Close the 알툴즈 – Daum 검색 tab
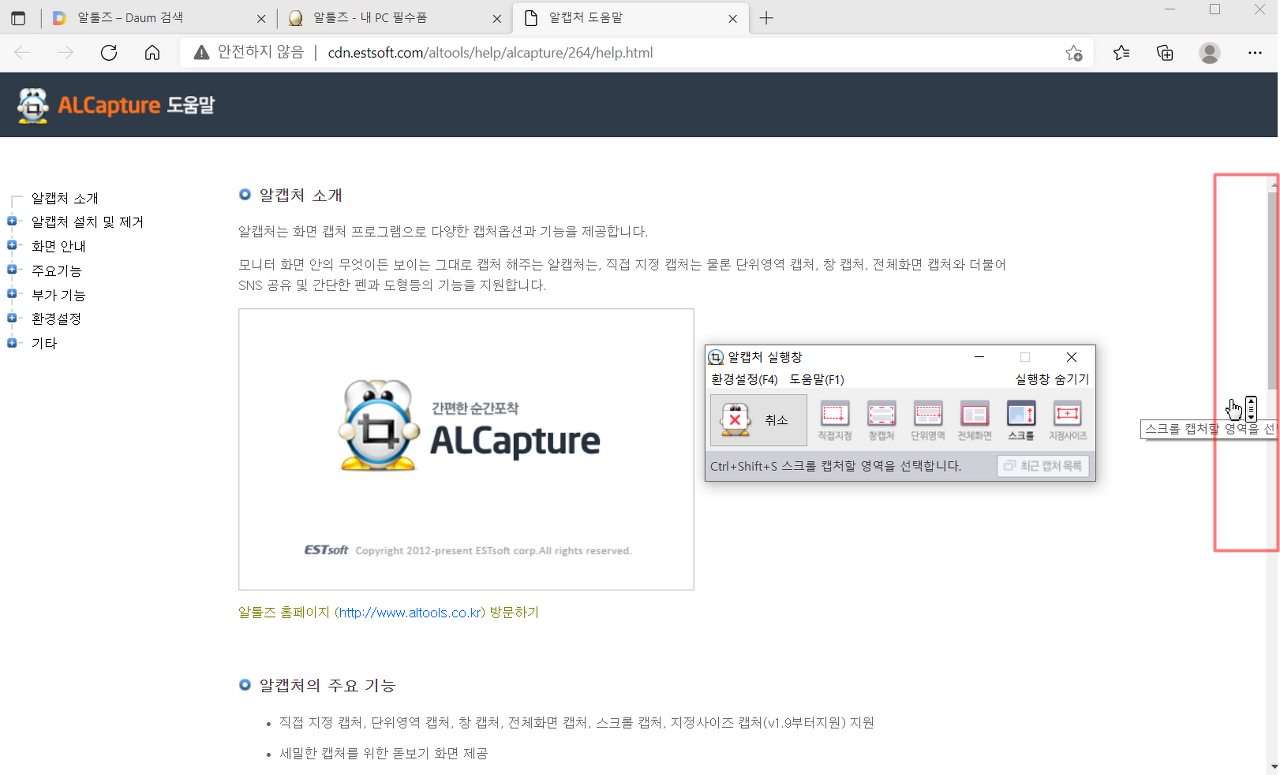 [x=261, y=18]
